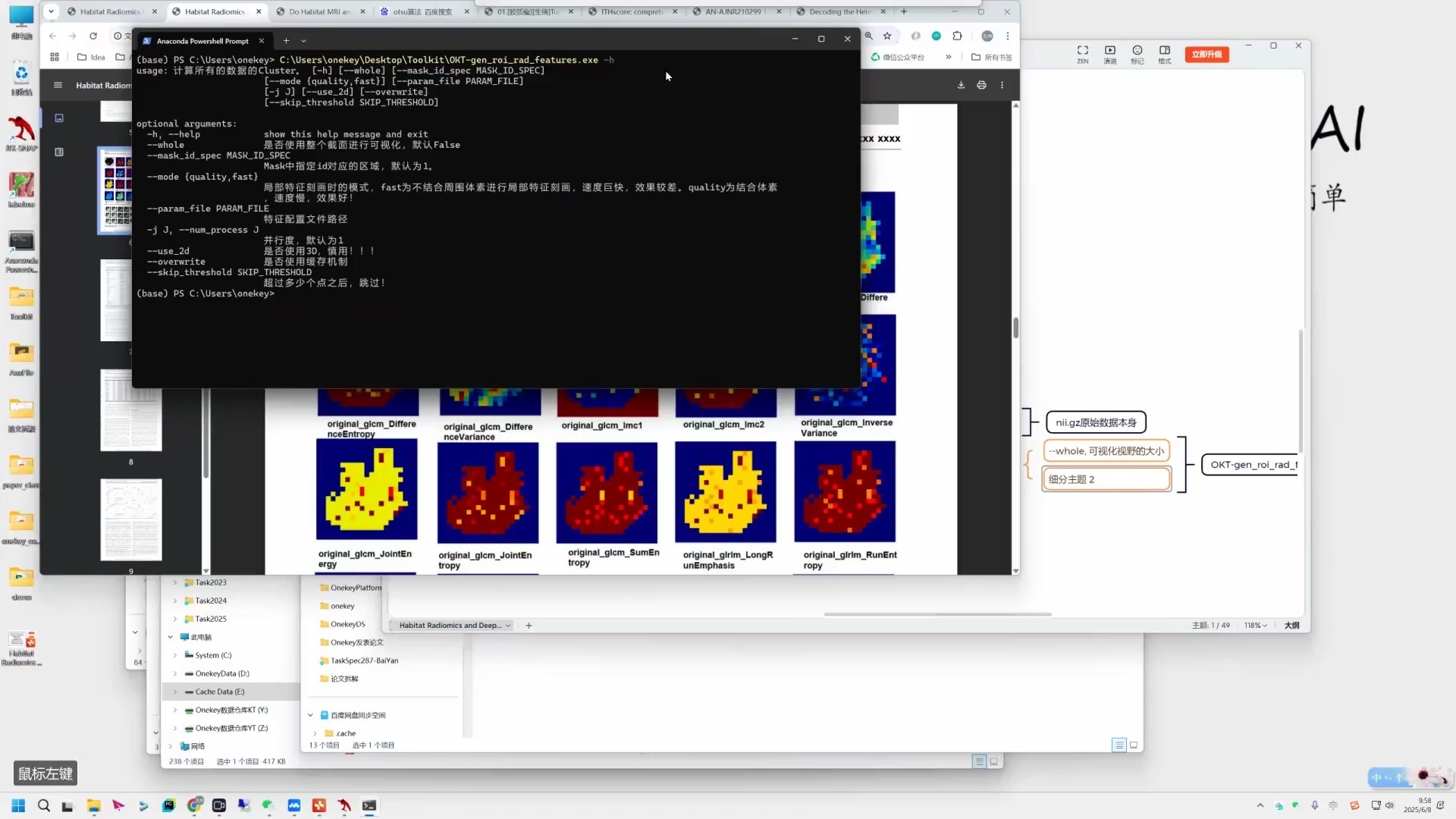Open Windows taskbar search
Viewport: 1456px width, 819px height.
pyautogui.click(x=44, y=805)
